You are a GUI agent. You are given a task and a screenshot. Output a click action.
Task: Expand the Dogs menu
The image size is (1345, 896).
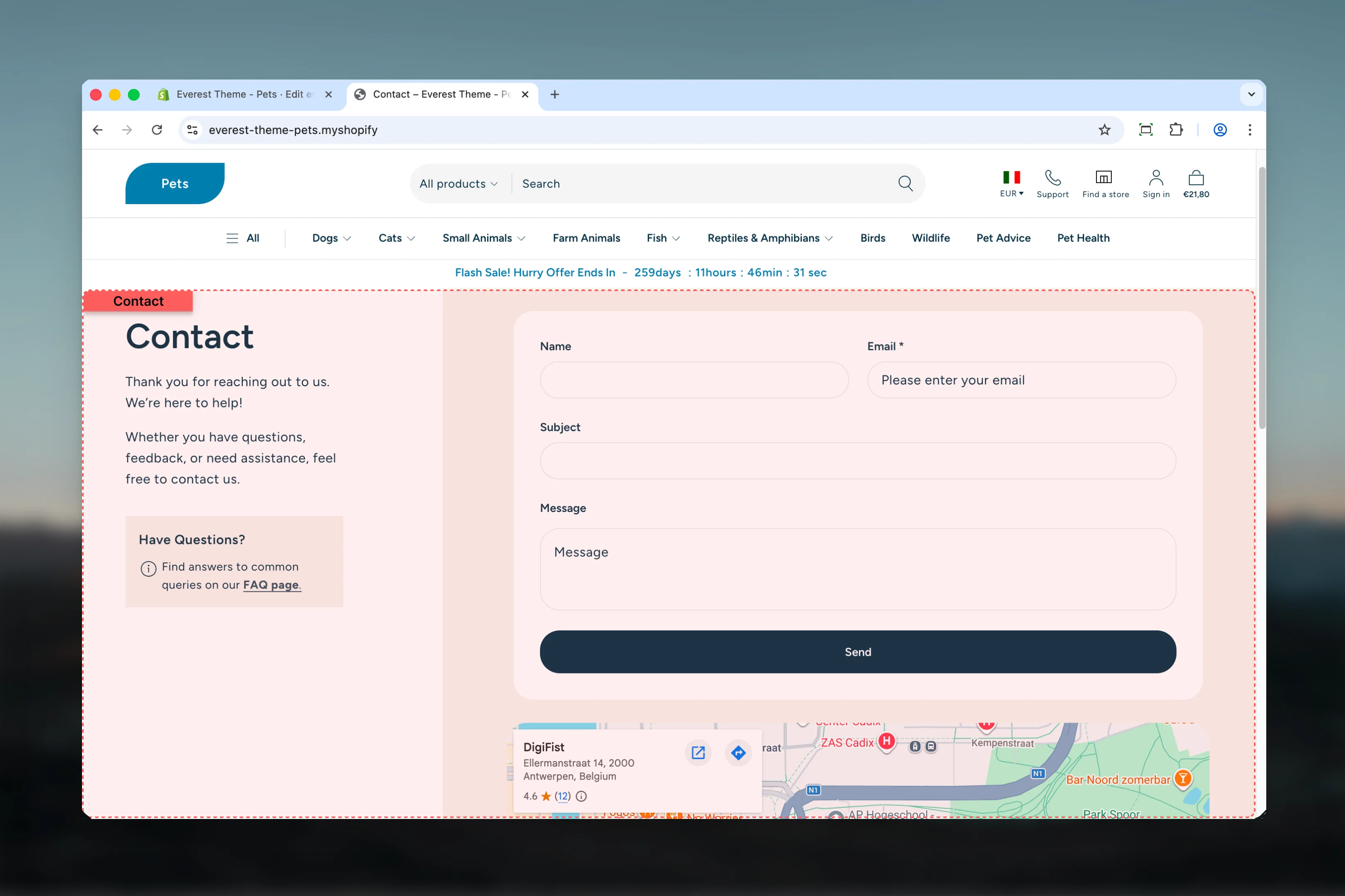(331, 238)
